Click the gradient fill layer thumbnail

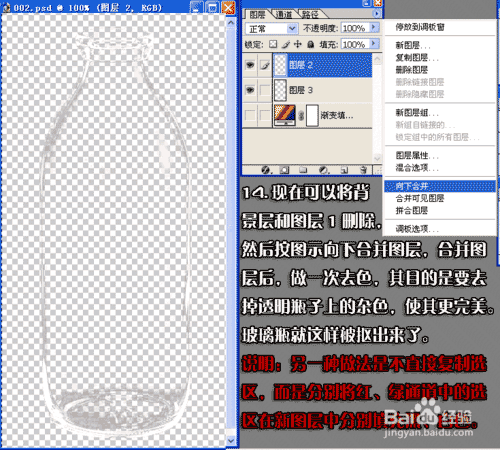285,115
